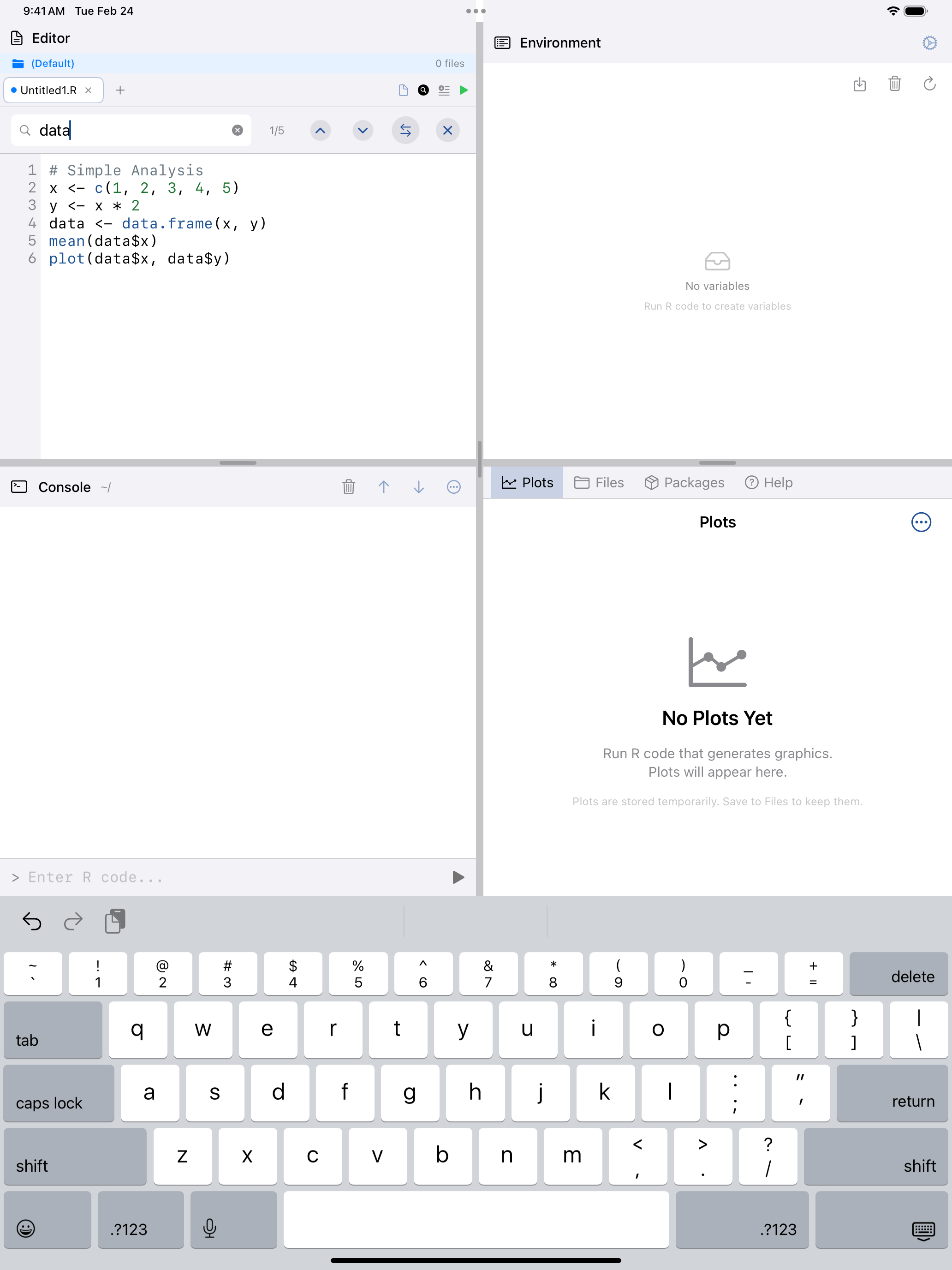Open the (Default) project folder link
The width and height of the screenshot is (952, 1270).
point(52,63)
